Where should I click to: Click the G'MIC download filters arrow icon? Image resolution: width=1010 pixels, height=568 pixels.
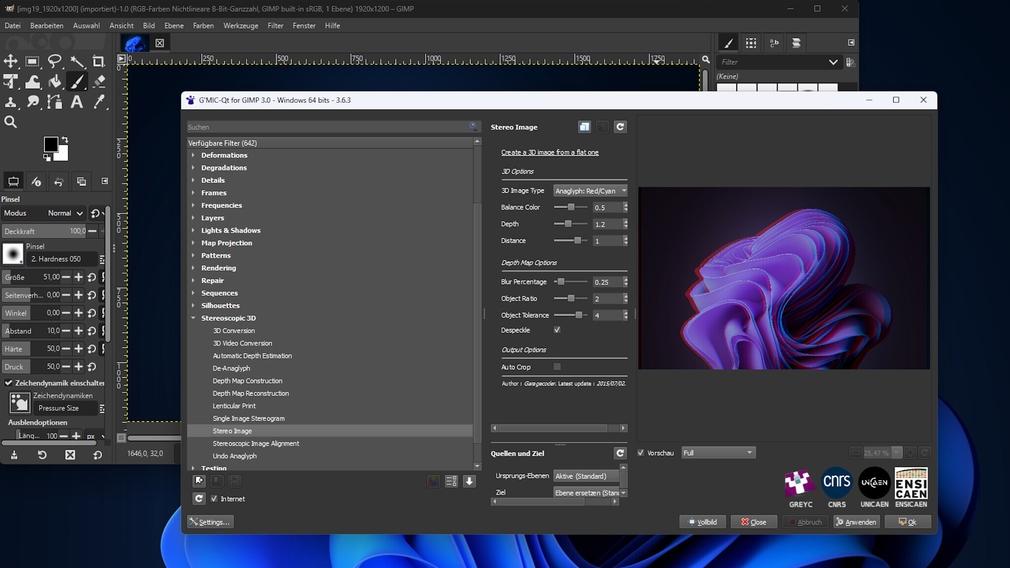pos(469,481)
